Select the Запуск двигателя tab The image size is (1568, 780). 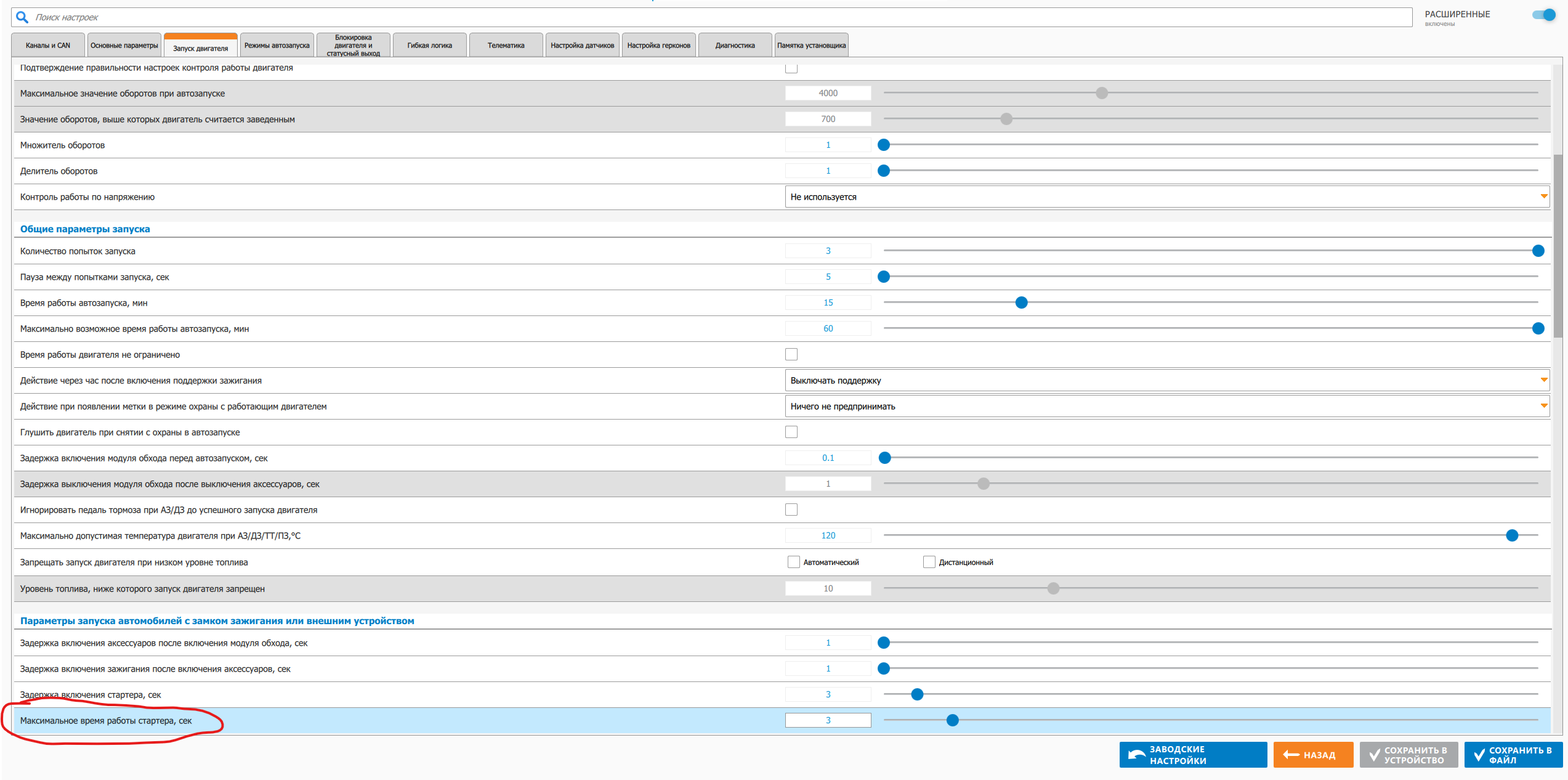click(201, 46)
